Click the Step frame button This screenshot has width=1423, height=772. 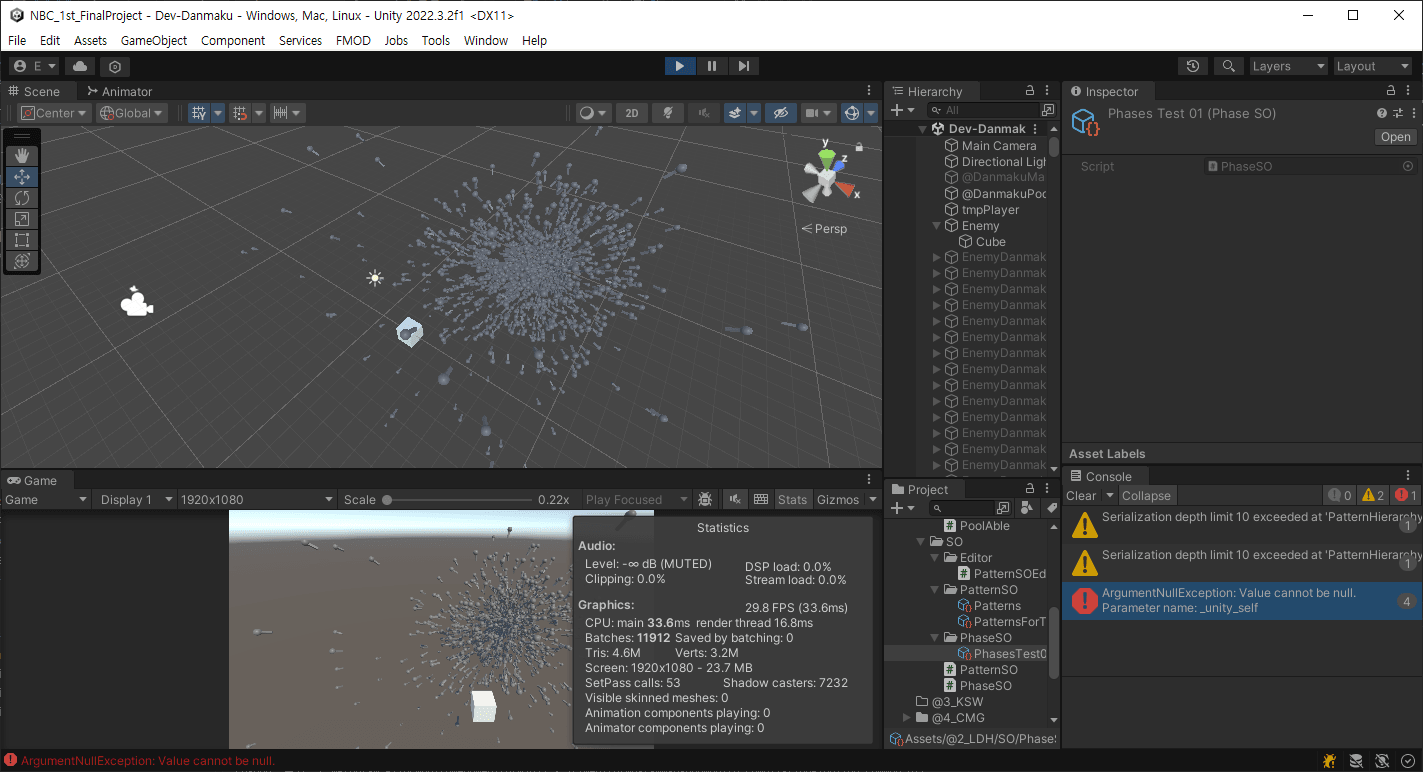pyautogui.click(x=743, y=66)
